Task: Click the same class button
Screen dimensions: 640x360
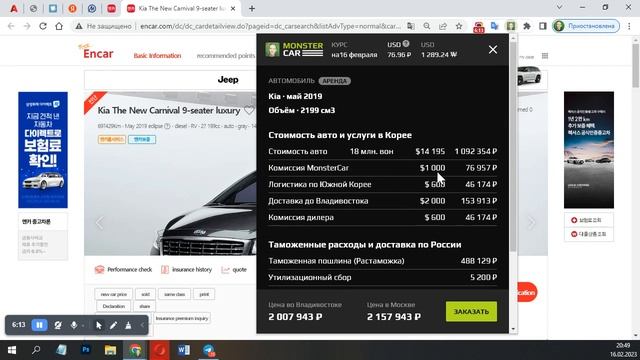Action: pyautogui.click(x=174, y=294)
